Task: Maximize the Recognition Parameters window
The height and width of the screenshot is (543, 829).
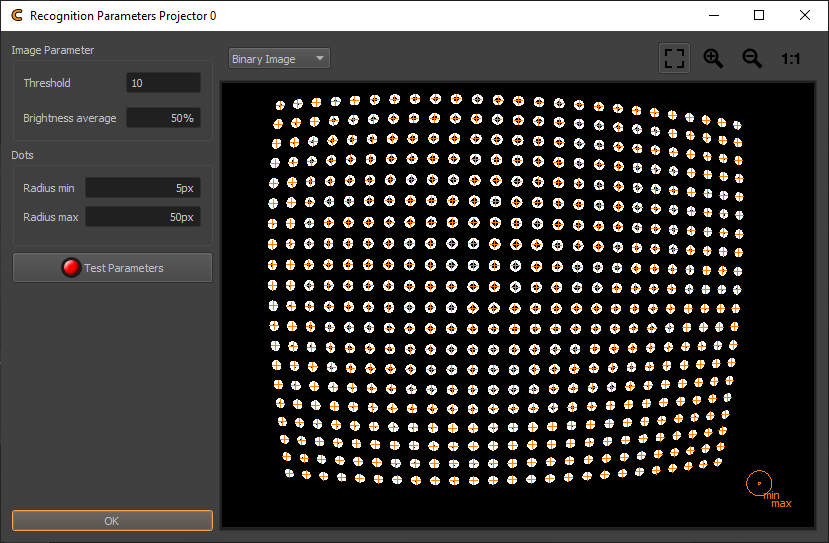Action: pos(759,16)
